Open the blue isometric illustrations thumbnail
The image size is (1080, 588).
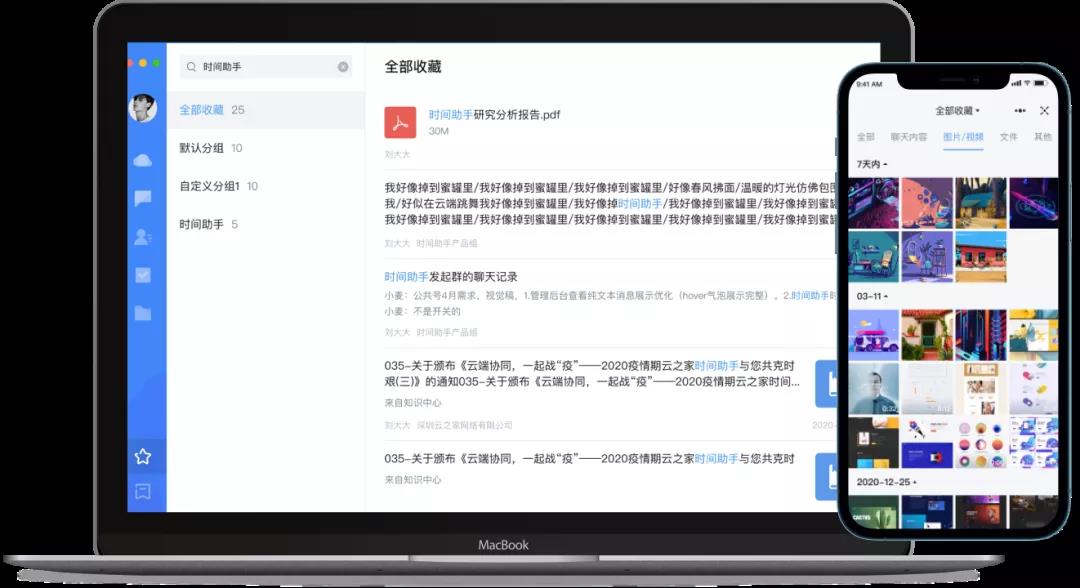tap(1034, 443)
